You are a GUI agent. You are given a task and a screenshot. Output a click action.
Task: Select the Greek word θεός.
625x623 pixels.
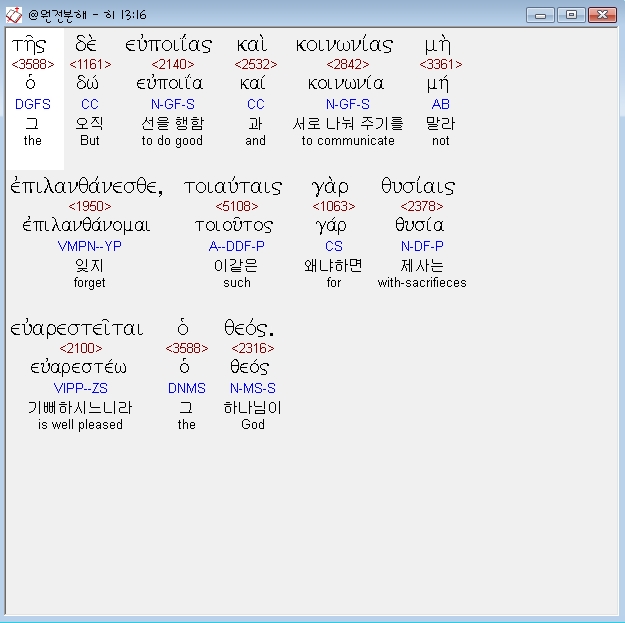point(249,328)
